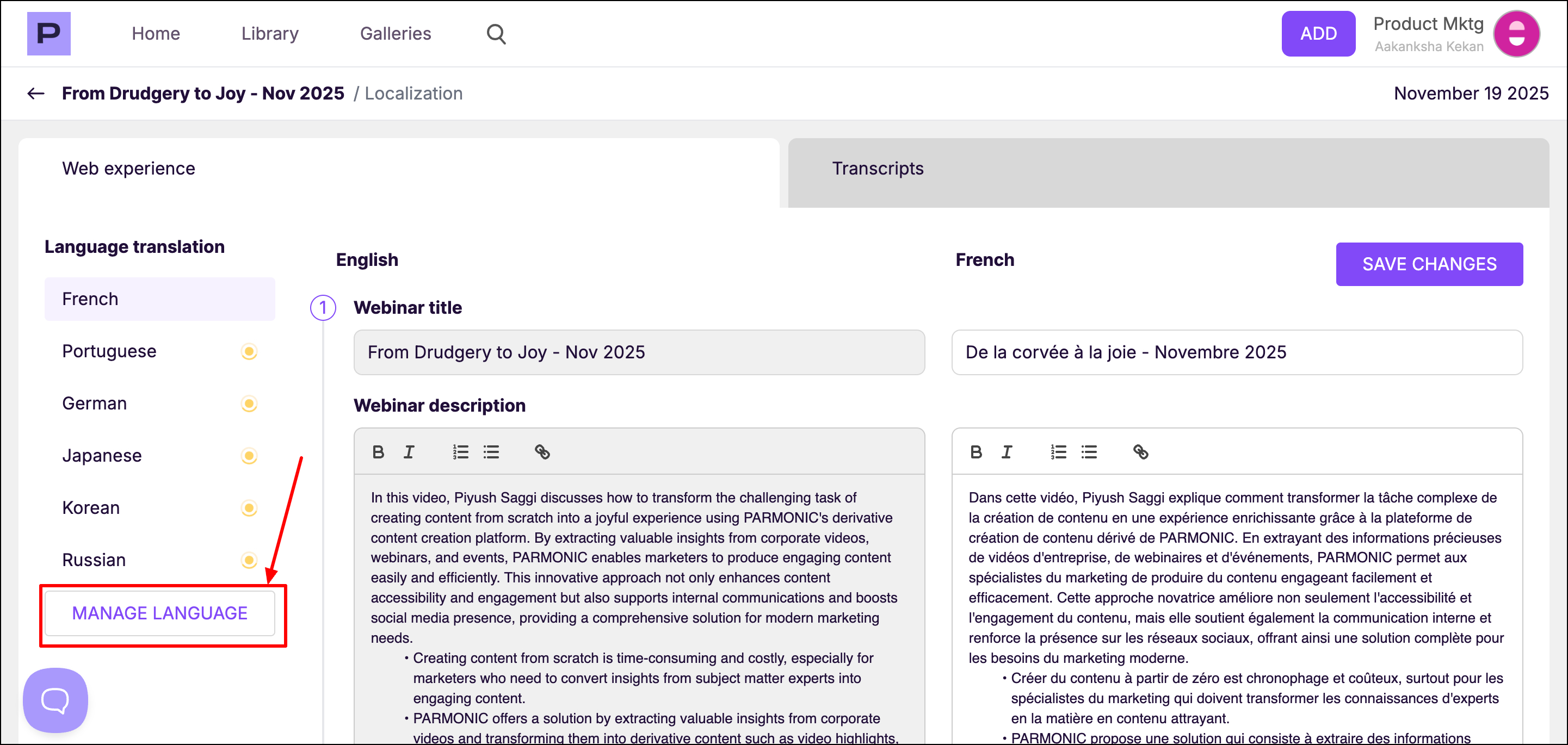
Task: Click the French webinar title field
Action: click(1236, 353)
